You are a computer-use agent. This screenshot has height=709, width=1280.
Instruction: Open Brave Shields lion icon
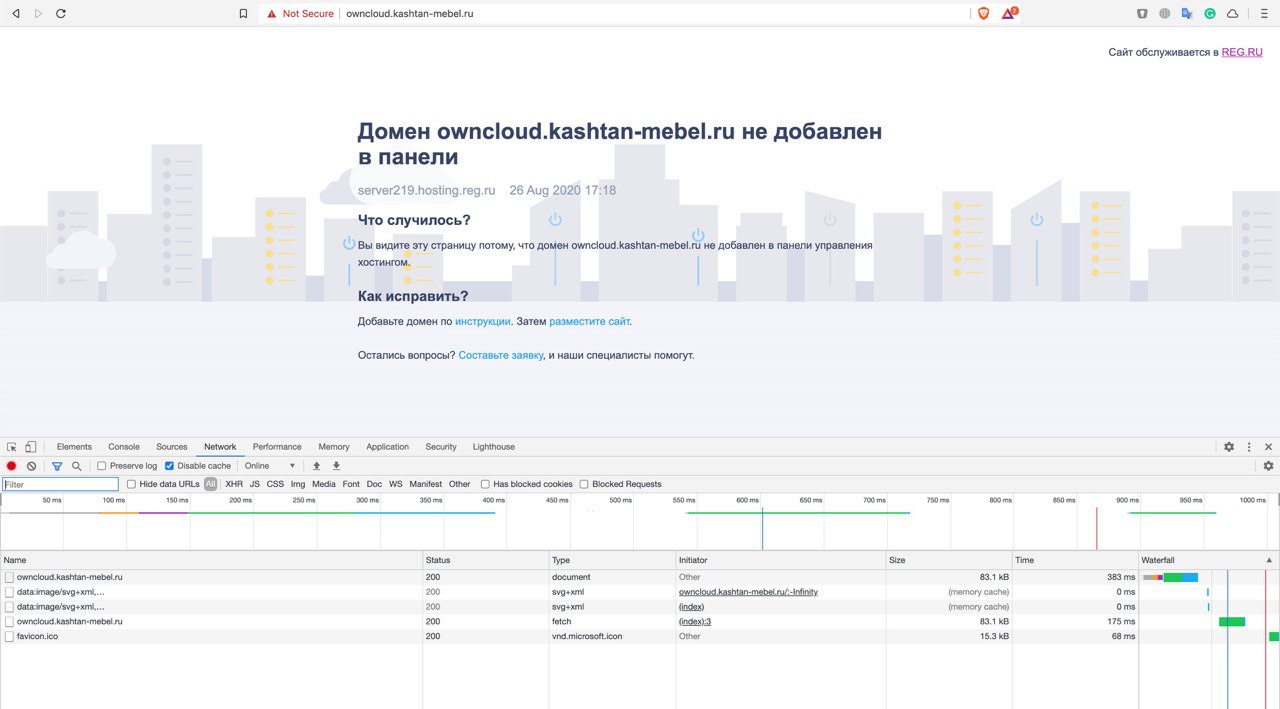(983, 14)
